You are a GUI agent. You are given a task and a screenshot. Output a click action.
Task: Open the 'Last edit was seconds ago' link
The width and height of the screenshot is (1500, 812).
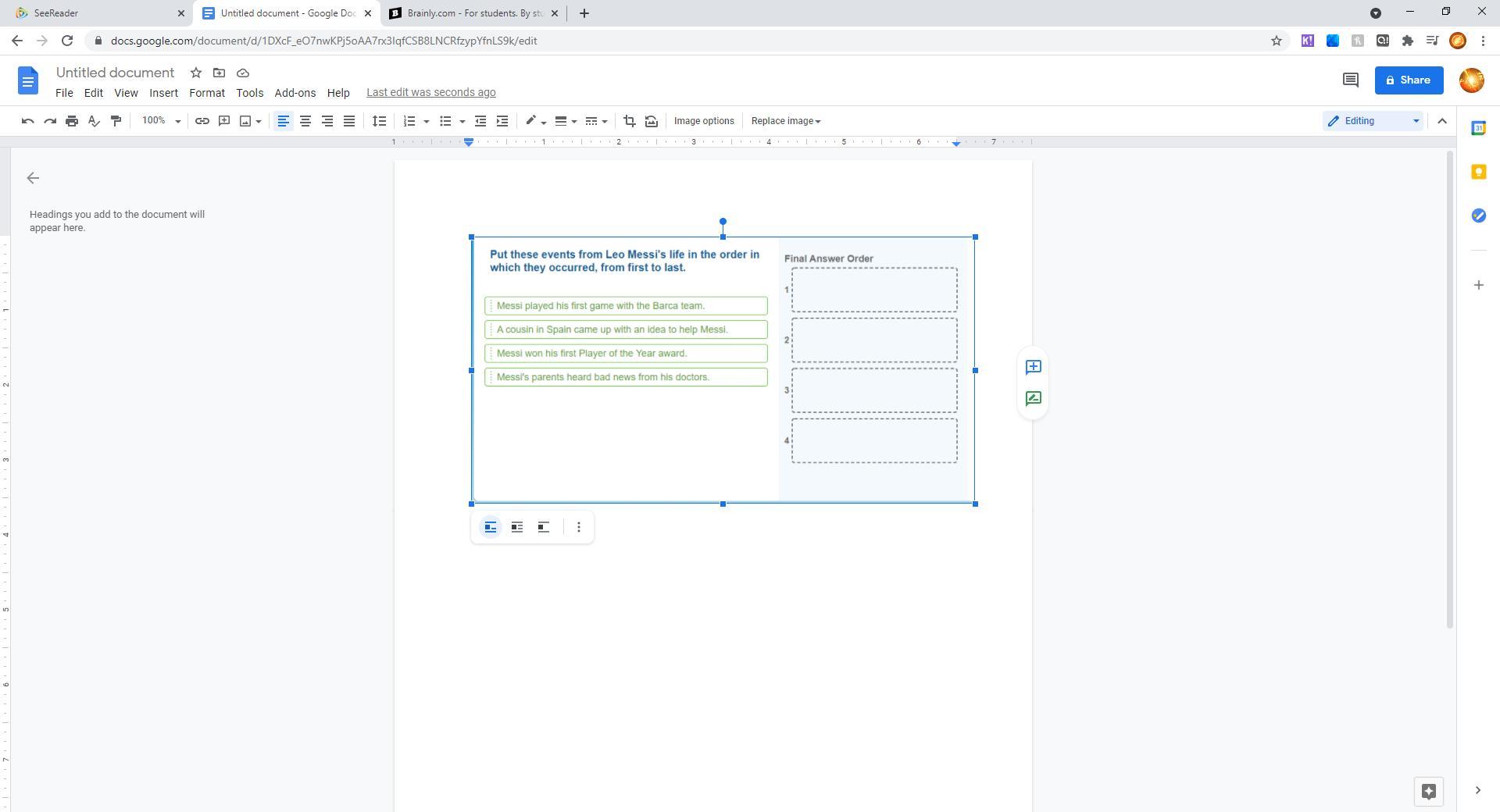(x=430, y=93)
